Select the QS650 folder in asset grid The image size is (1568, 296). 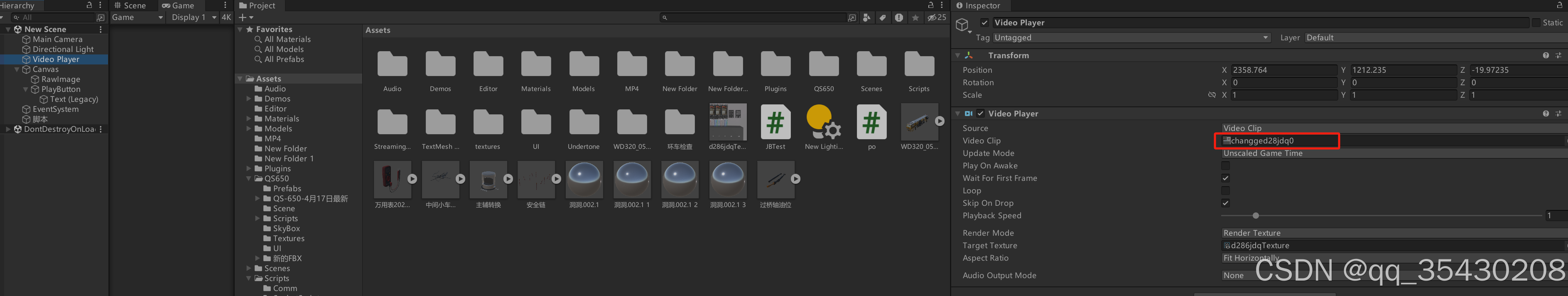(824, 71)
